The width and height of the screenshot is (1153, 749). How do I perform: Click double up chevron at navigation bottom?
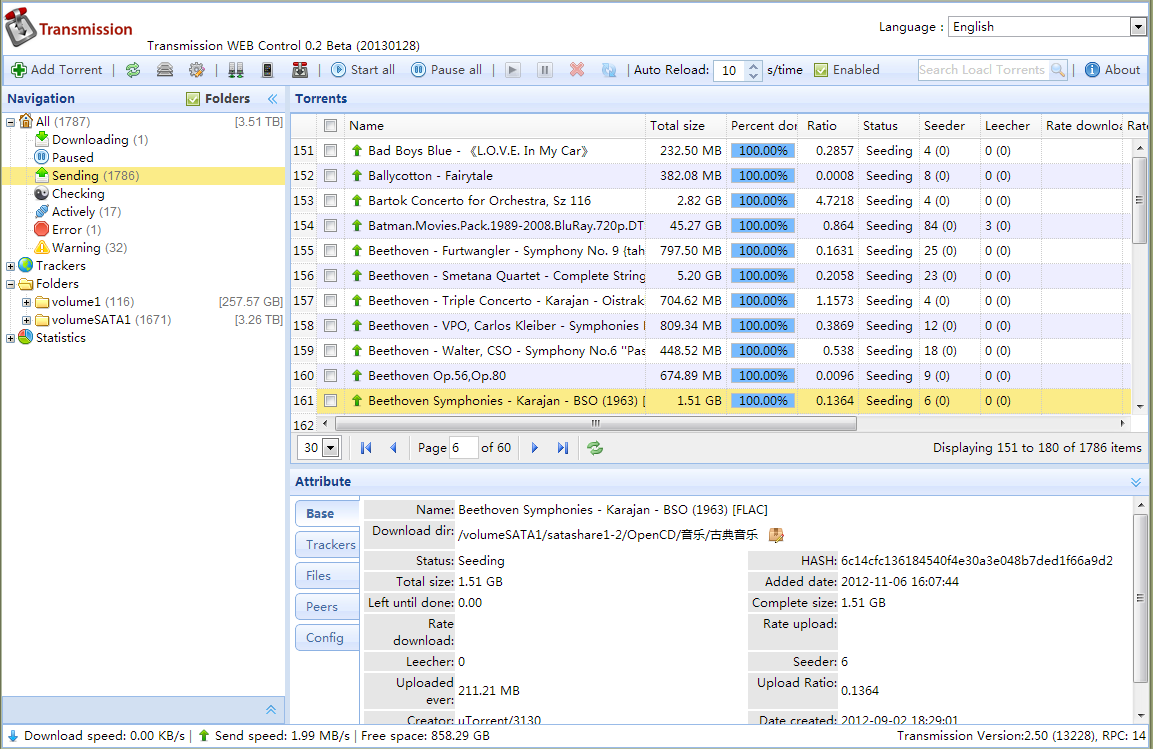tap(271, 709)
